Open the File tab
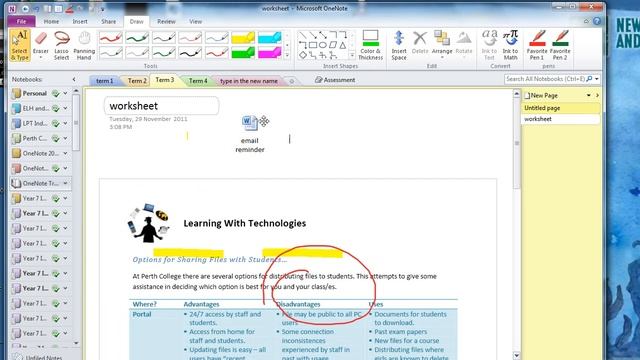This screenshot has height=360, width=640. 21,21
